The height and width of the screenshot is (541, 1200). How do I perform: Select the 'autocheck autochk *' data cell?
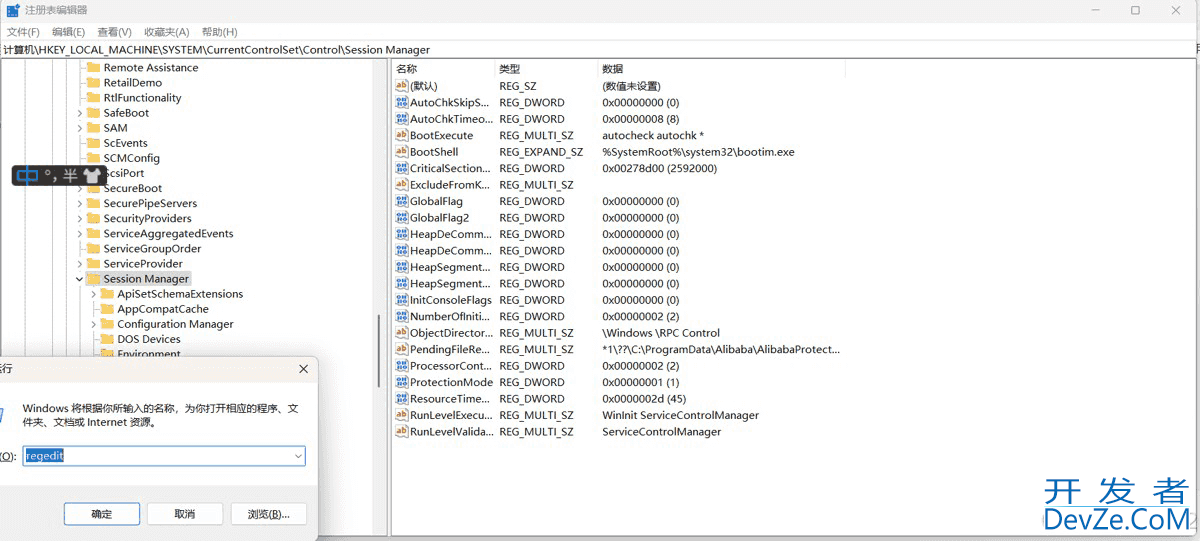coord(653,135)
